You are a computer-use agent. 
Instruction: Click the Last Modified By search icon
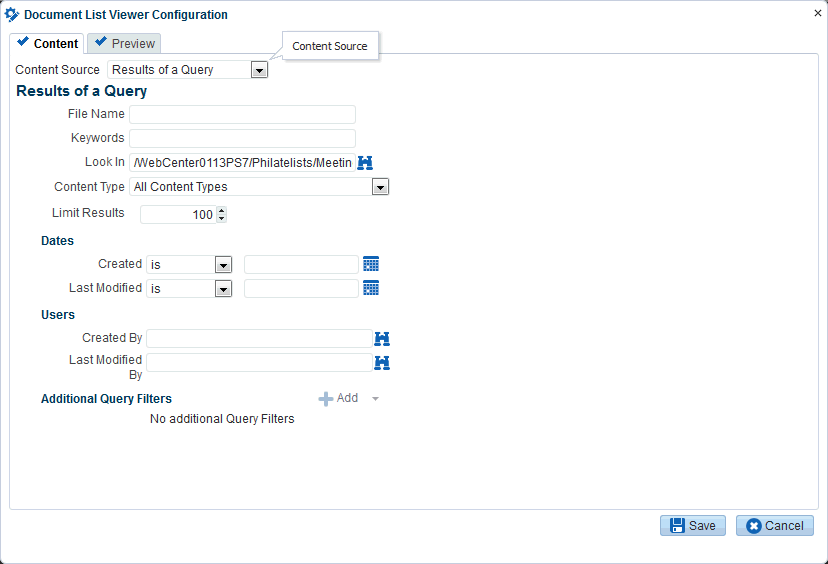point(381,363)
